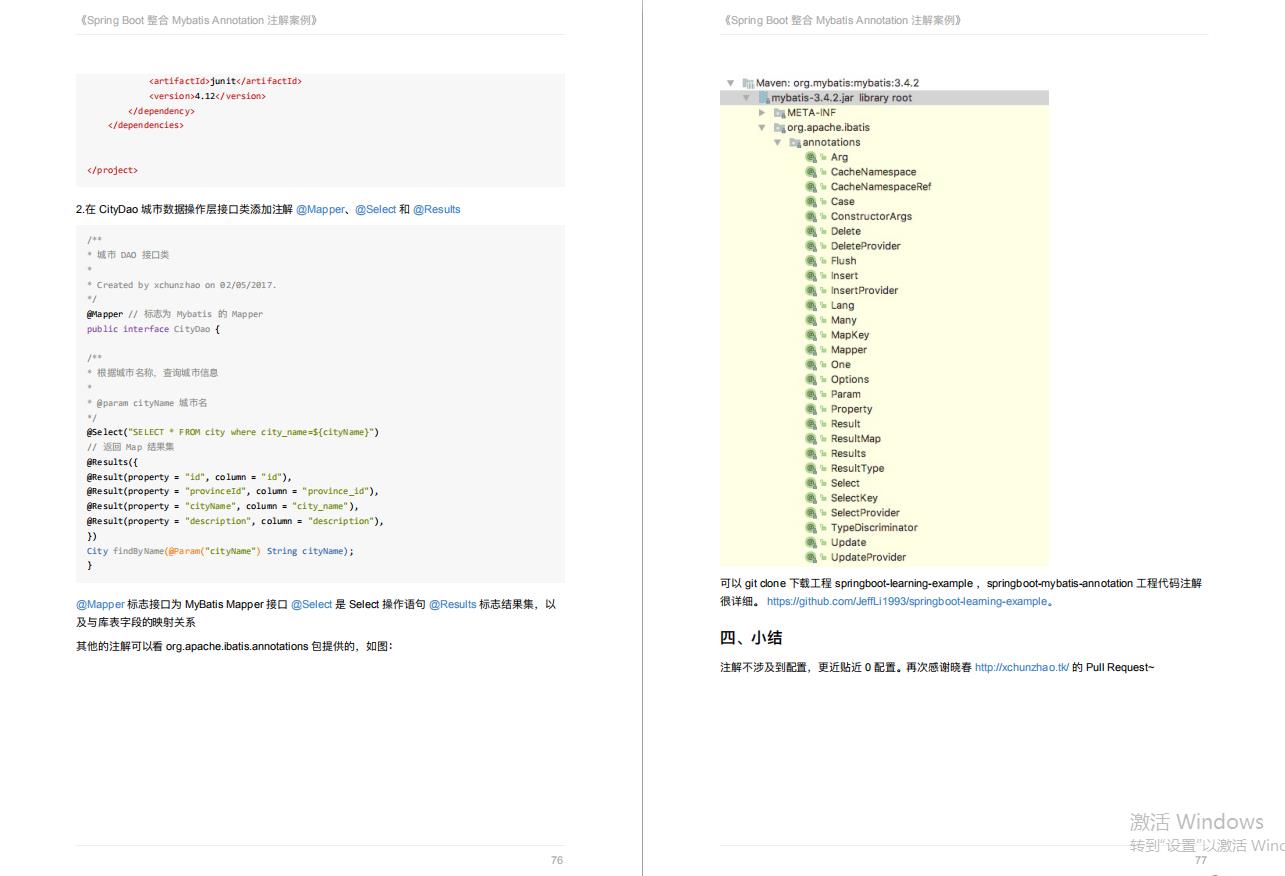Click the @Result cityName mapping line

[222, 506]
